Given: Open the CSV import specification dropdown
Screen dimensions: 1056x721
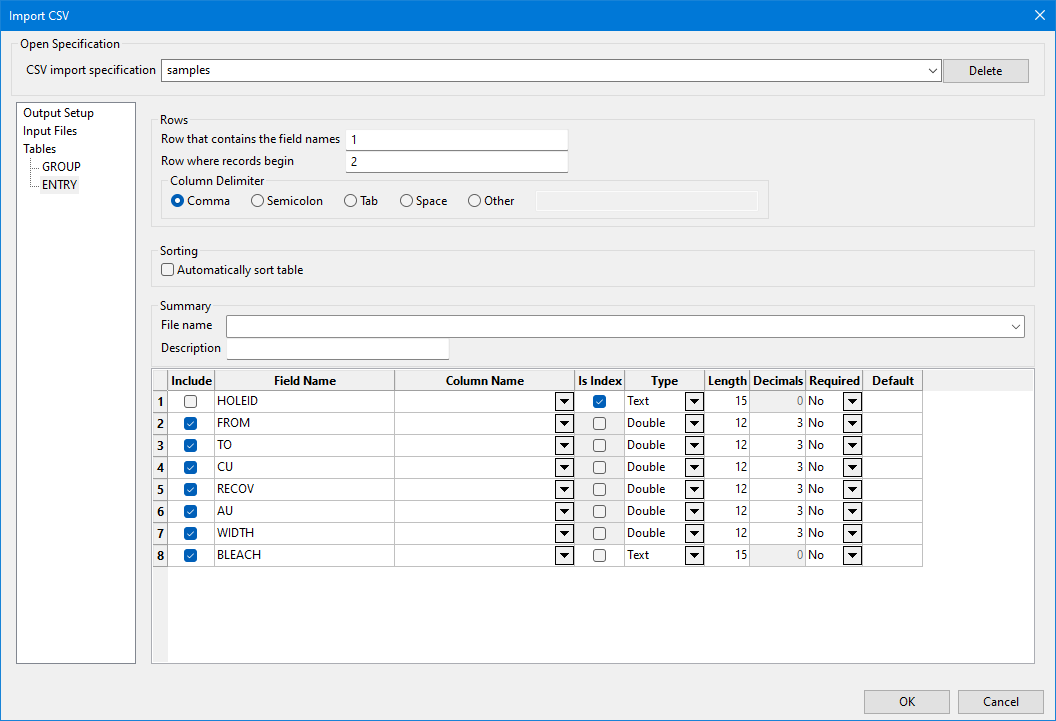Looking at the screenshot, I should [x=932, y=71].
